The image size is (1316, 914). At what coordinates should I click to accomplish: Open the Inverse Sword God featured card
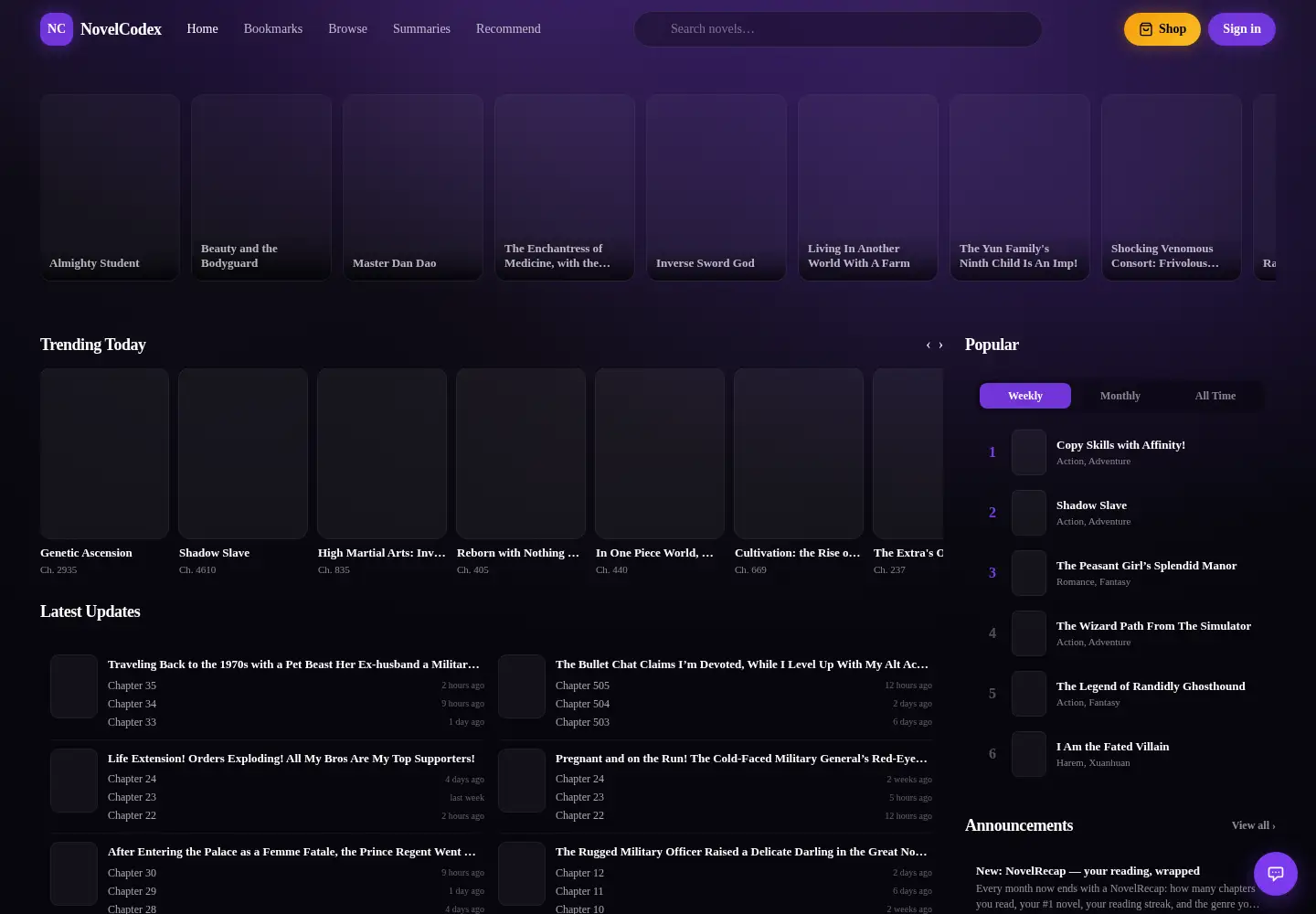click(x=716, y=187)
